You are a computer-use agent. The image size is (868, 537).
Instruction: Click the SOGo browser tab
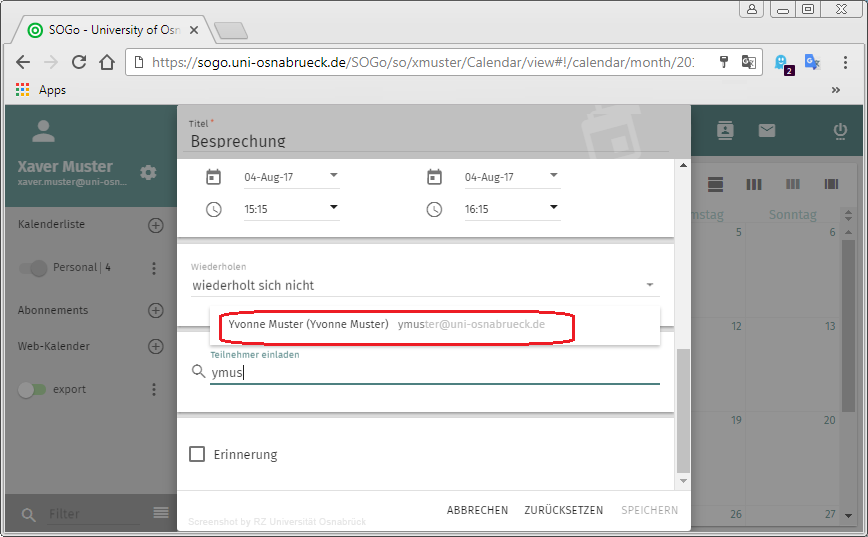tap(110, 30)
